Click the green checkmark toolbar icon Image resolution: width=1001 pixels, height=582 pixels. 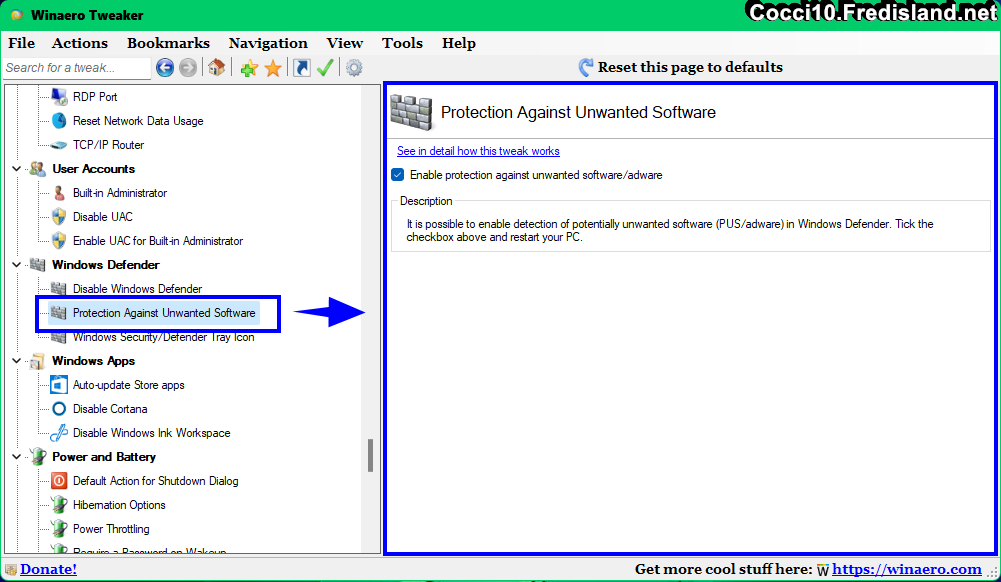[x=325, y=68]
